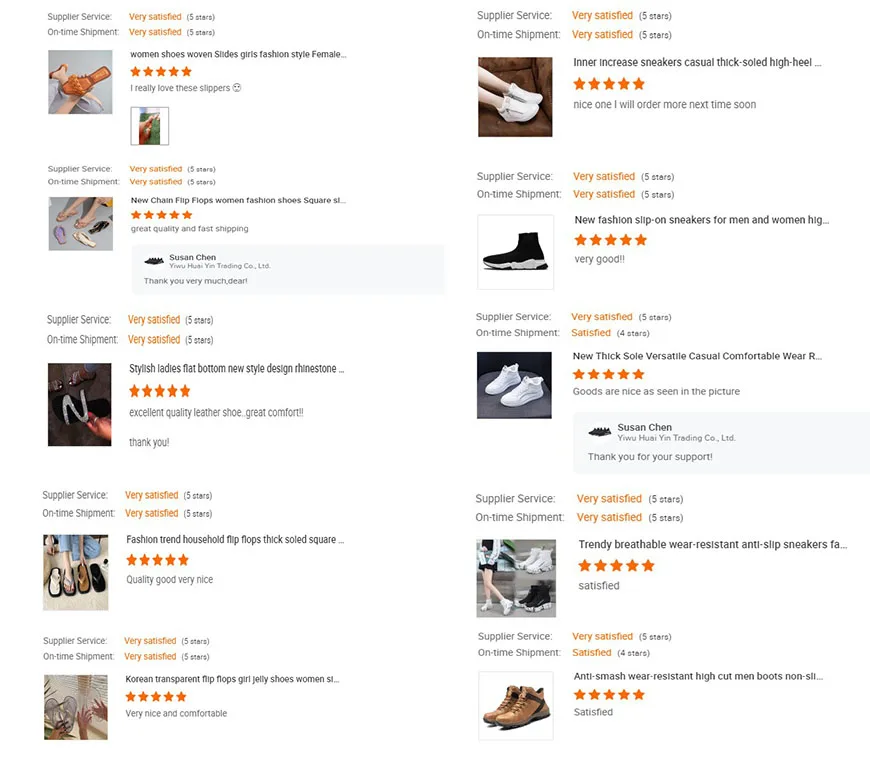Click star rating of woven slides review
The width and height of the screenshot is (870, 758).
pyautogui.click(x=161, y=72)
